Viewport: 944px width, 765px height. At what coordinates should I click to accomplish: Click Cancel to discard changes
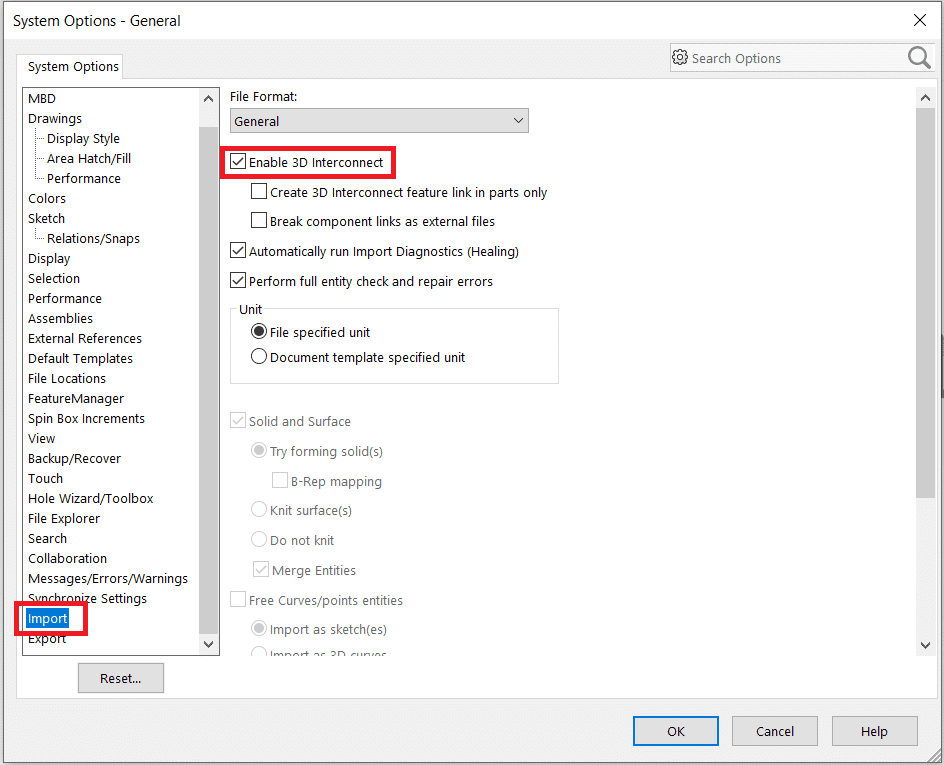click(775, 731)
